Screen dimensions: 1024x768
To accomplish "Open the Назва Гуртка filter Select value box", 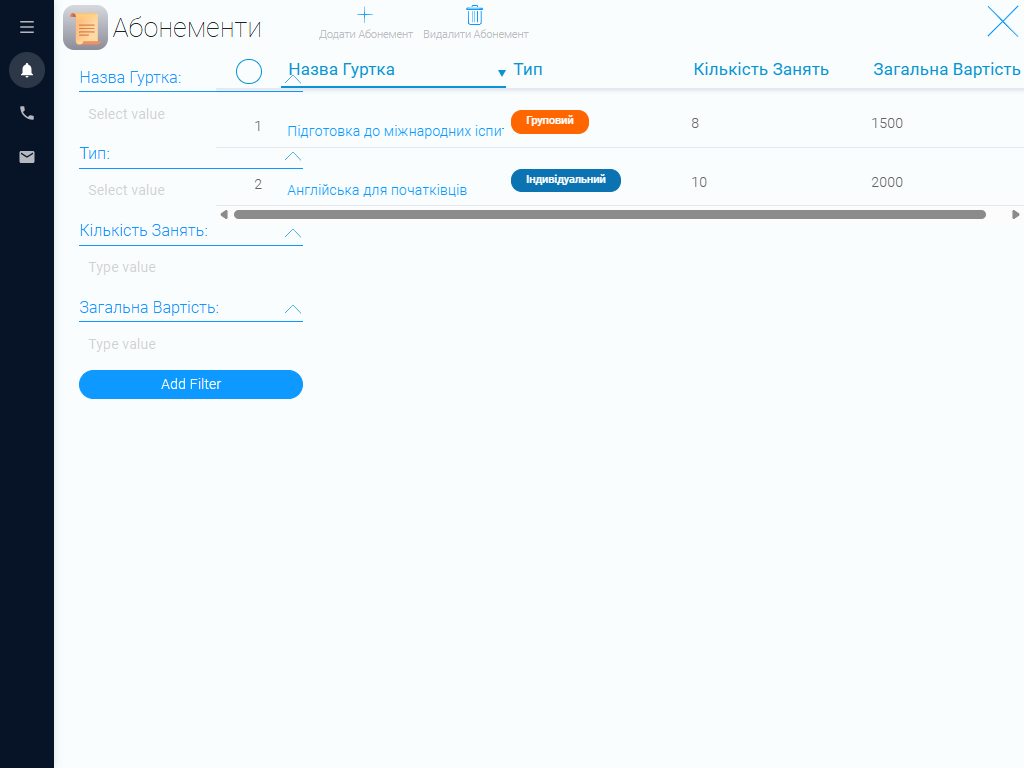I will coord(191,114).
